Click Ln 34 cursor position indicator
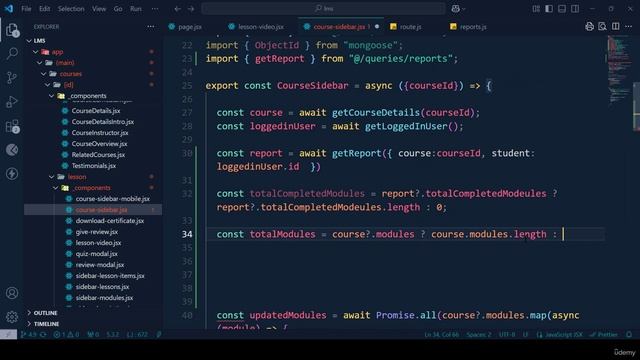 (x=442, y=334)
